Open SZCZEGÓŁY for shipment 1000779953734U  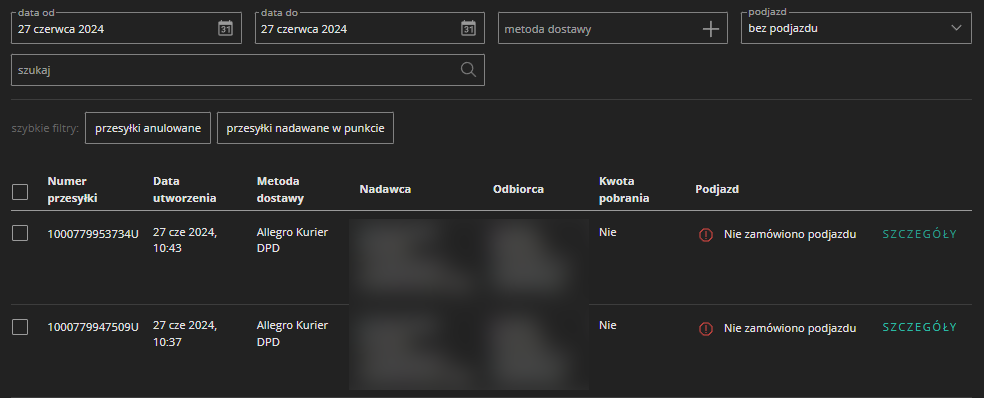(919, 234)
